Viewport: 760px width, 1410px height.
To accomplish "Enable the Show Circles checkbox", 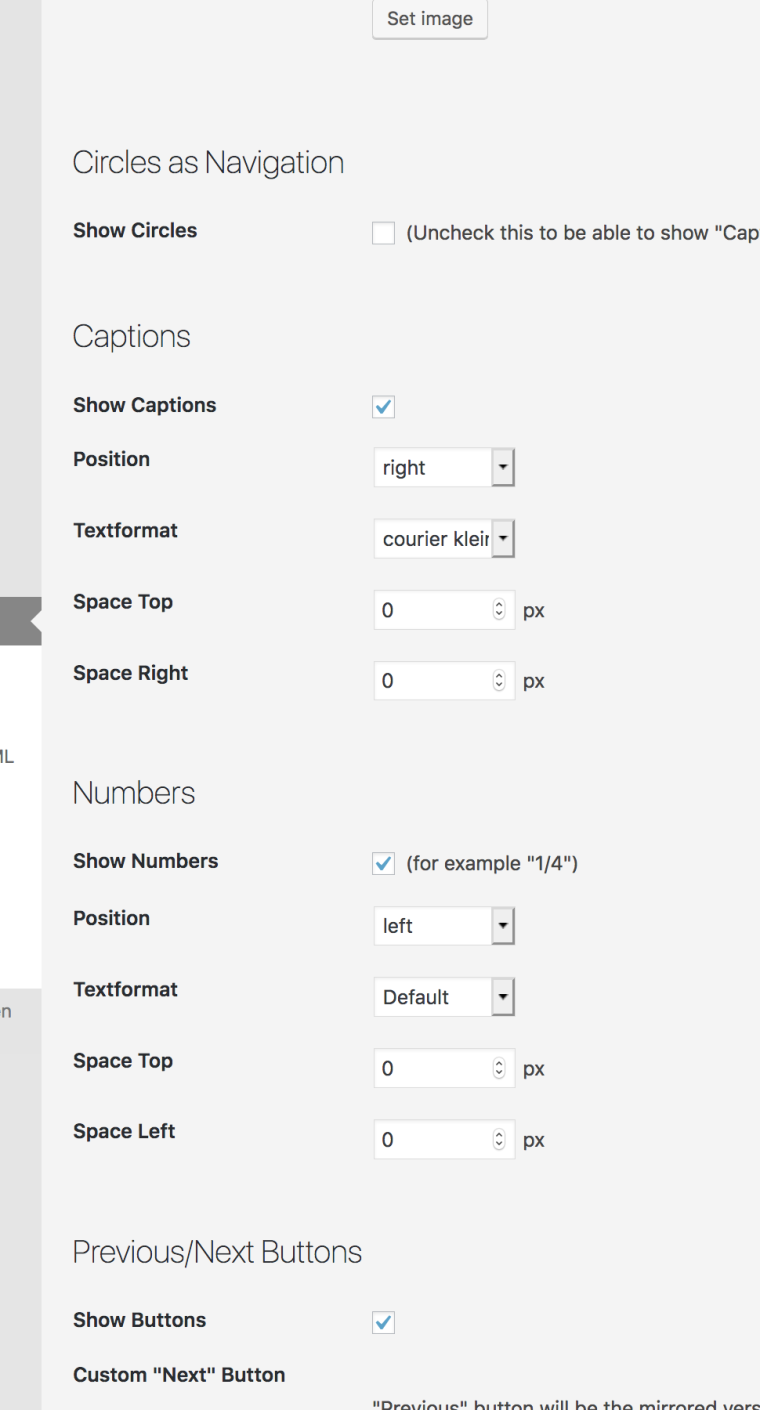I will 383,234.
